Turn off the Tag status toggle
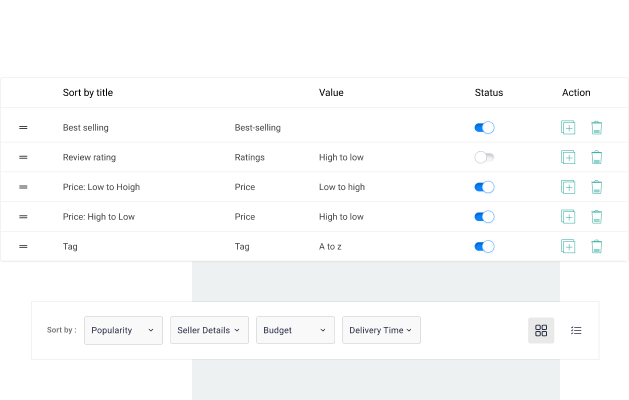The width and height of the screenshot is (629, 400). click(484, 247)
